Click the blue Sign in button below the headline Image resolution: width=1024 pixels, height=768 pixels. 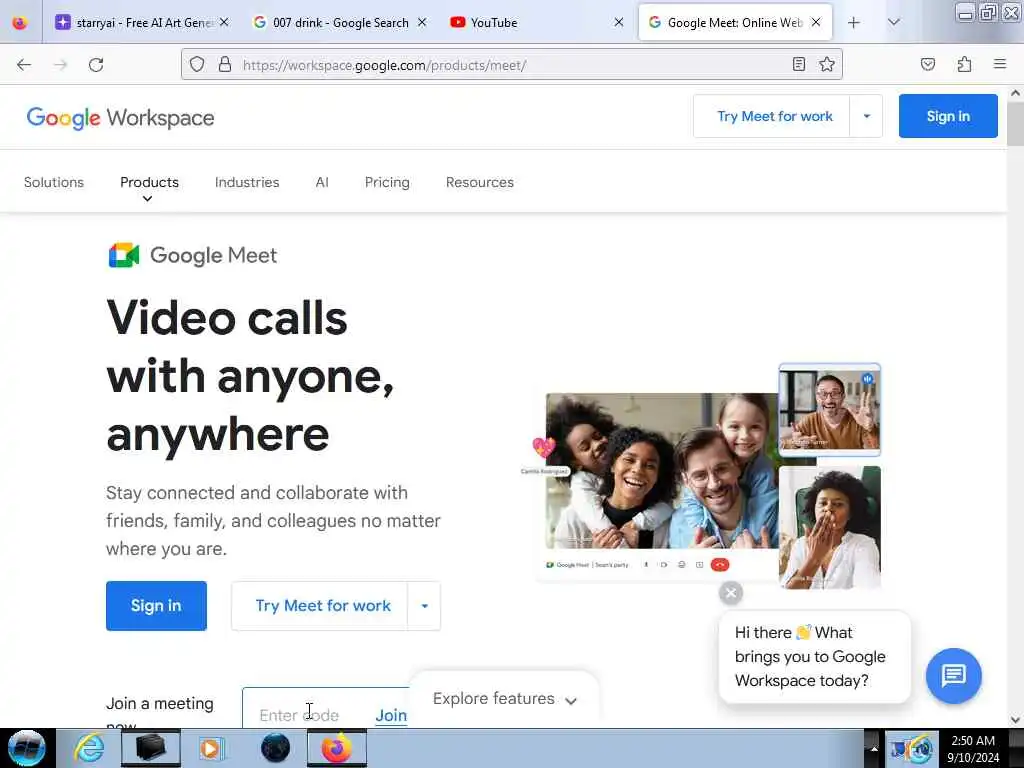(x=156, y=605)
